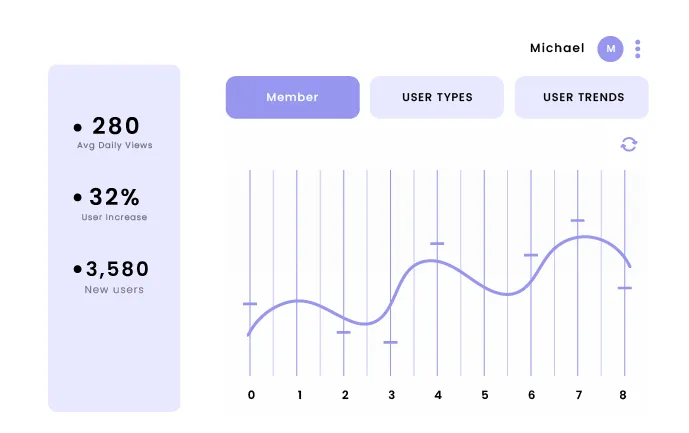Click the x-axis label 4
Viewport: 689px width, 433px height.
[x=438, y=395]
